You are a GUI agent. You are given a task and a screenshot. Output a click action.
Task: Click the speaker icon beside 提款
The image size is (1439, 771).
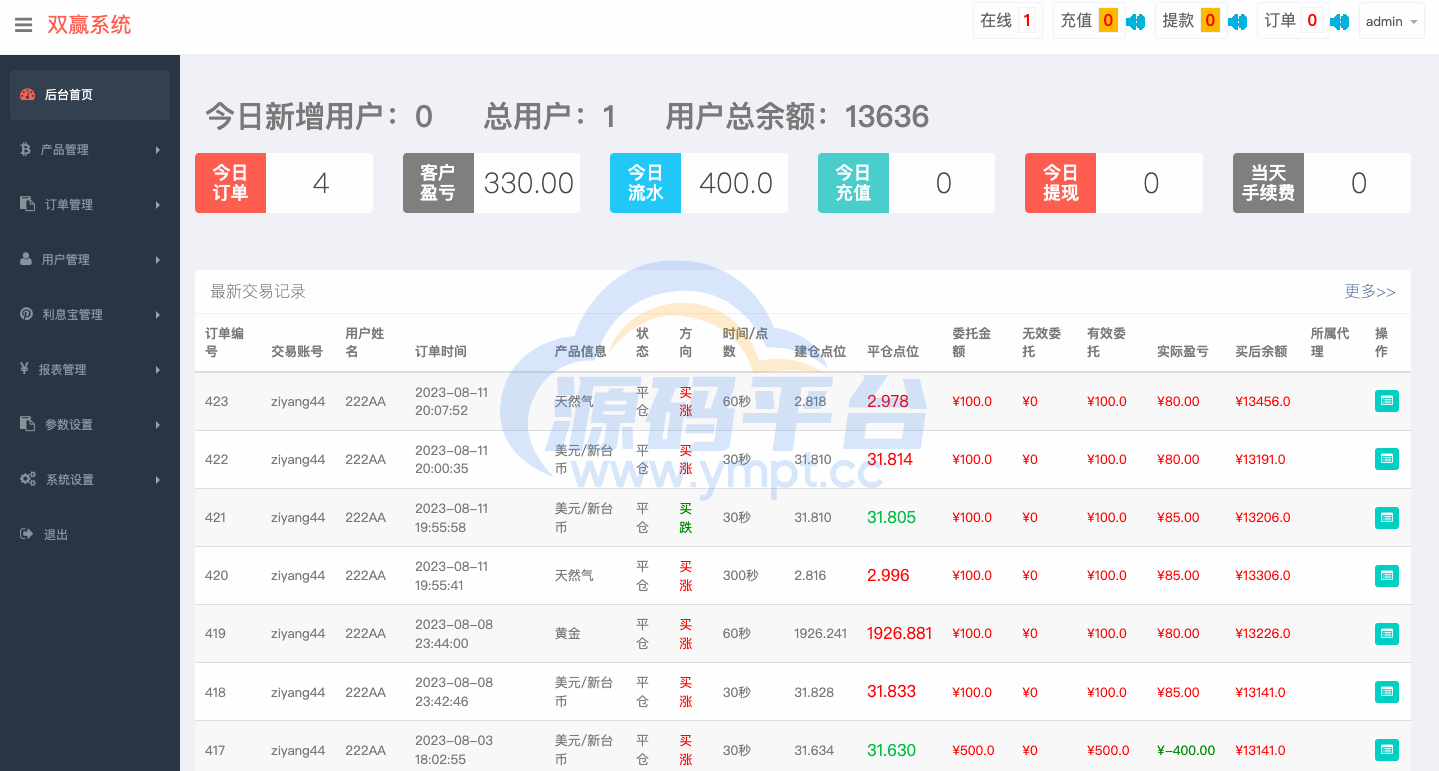(x=1237, y=21)
